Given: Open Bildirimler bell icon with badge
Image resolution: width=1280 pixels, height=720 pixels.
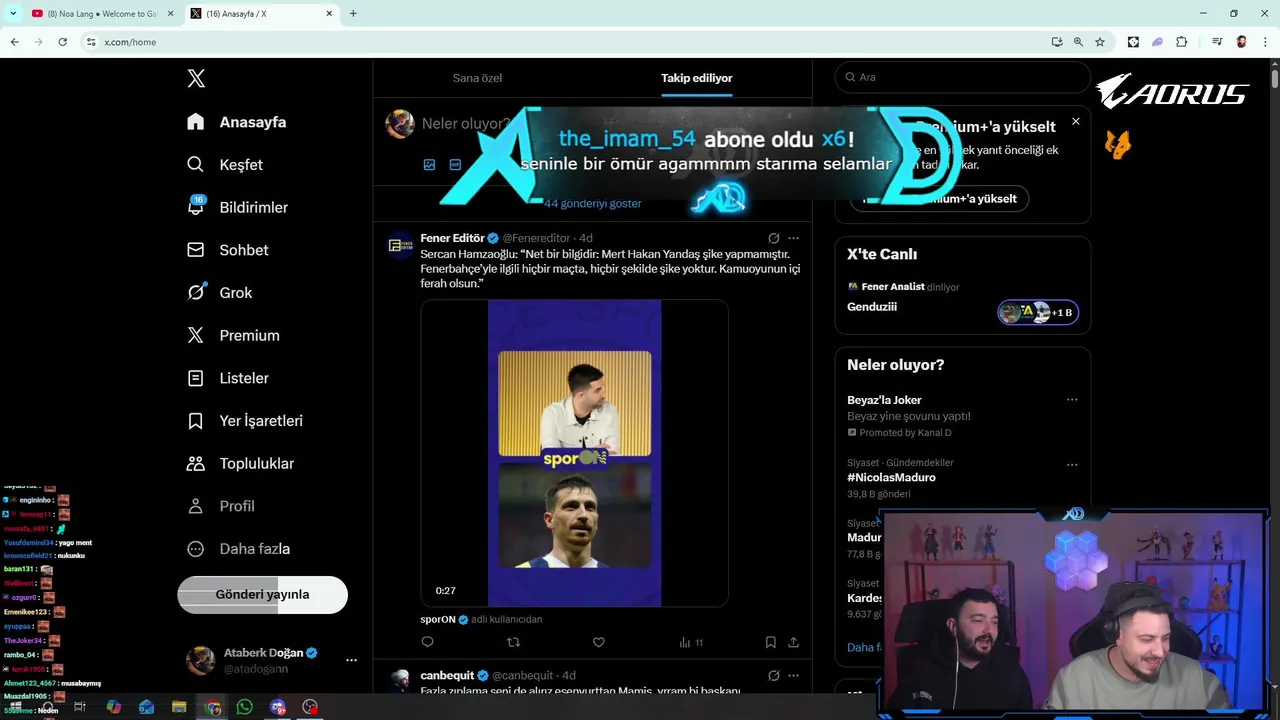Looking at the screenshot, I should (x=196, y=206).
